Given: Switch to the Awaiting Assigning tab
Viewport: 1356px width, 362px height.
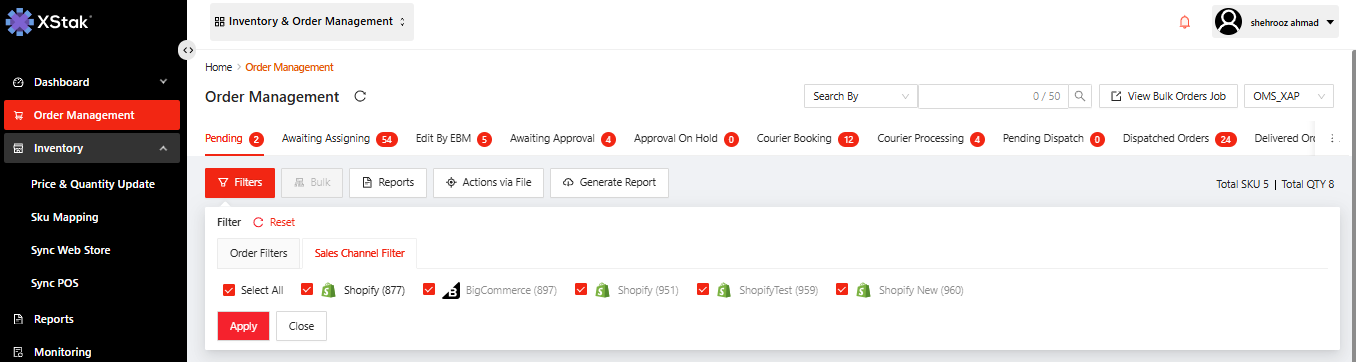Looking at the screenshot, I should (326, 139).
